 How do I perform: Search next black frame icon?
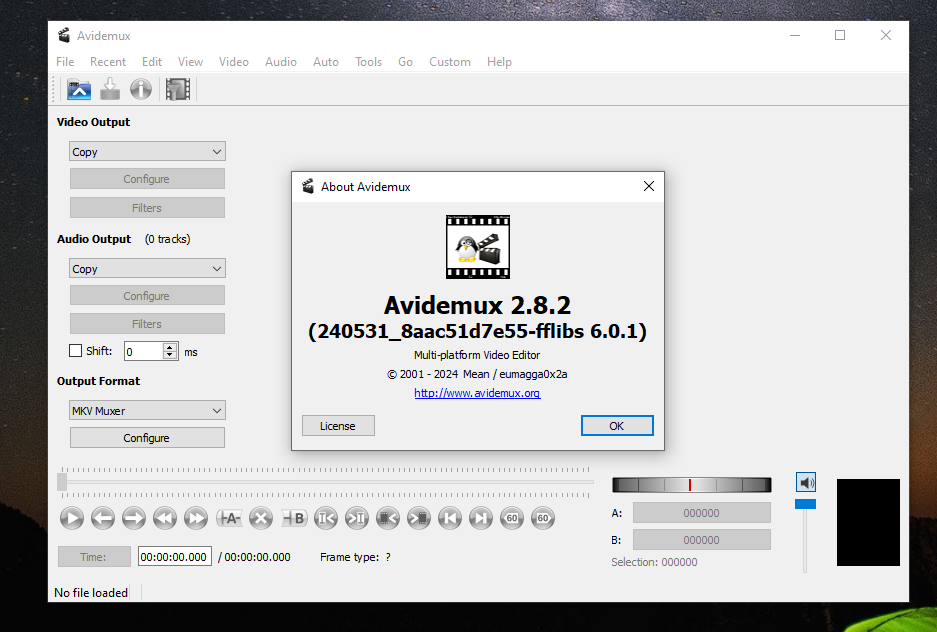419,518
